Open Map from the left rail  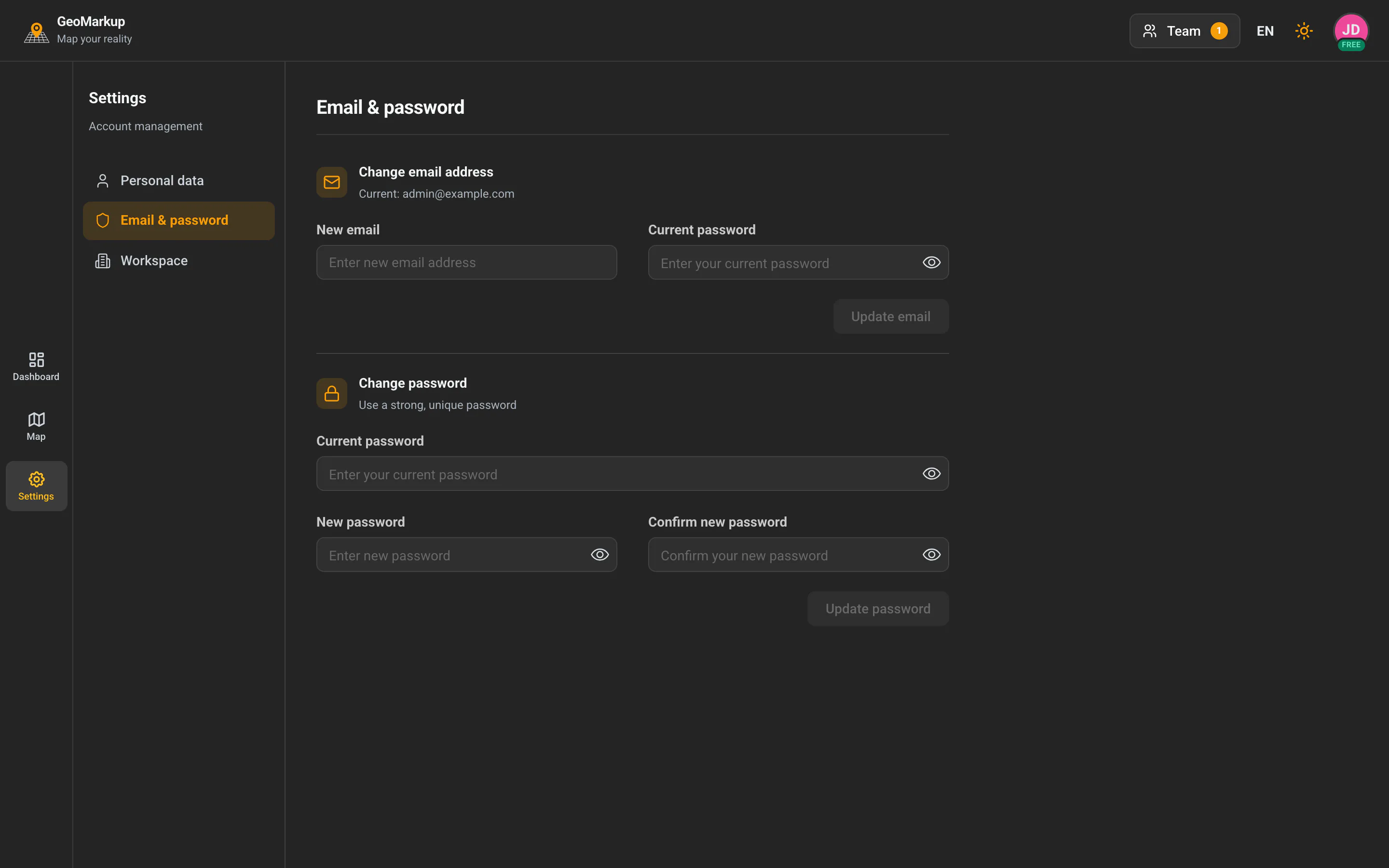(36, 427)
